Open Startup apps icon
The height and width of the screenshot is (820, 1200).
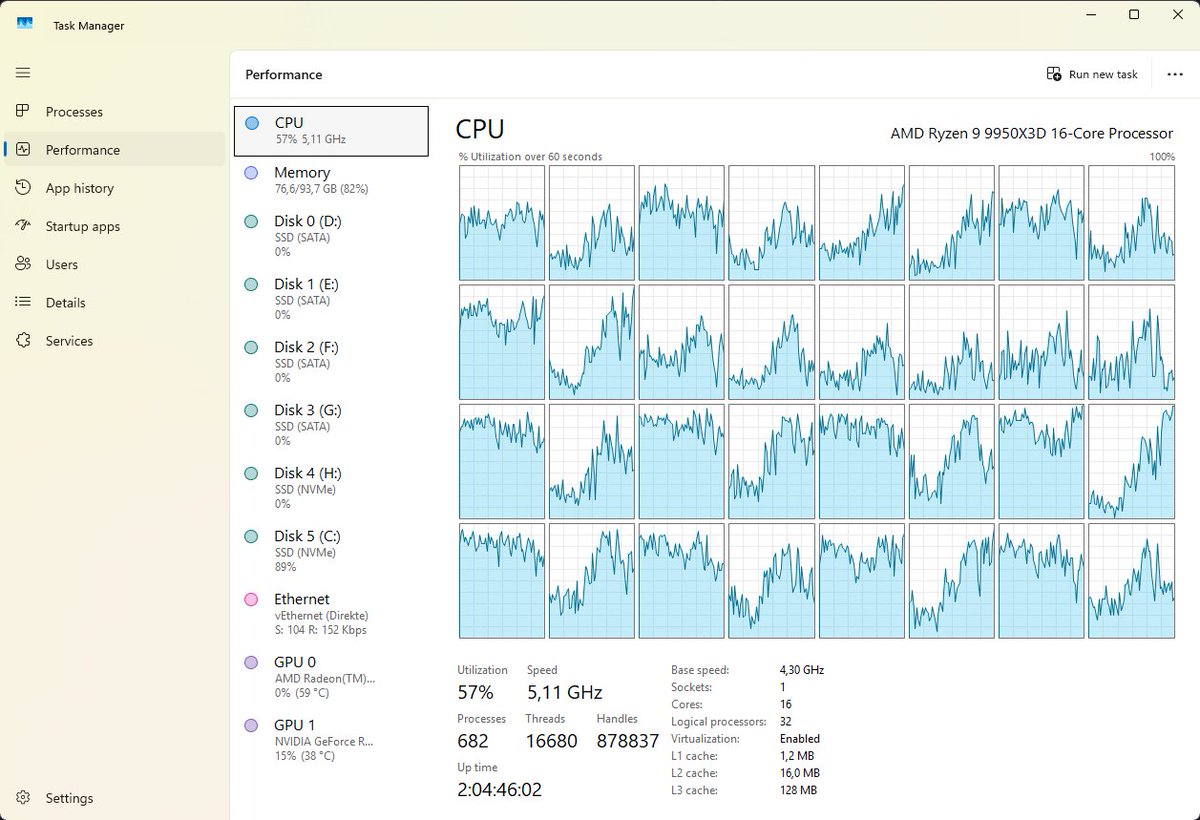click(x=23, y=226)
